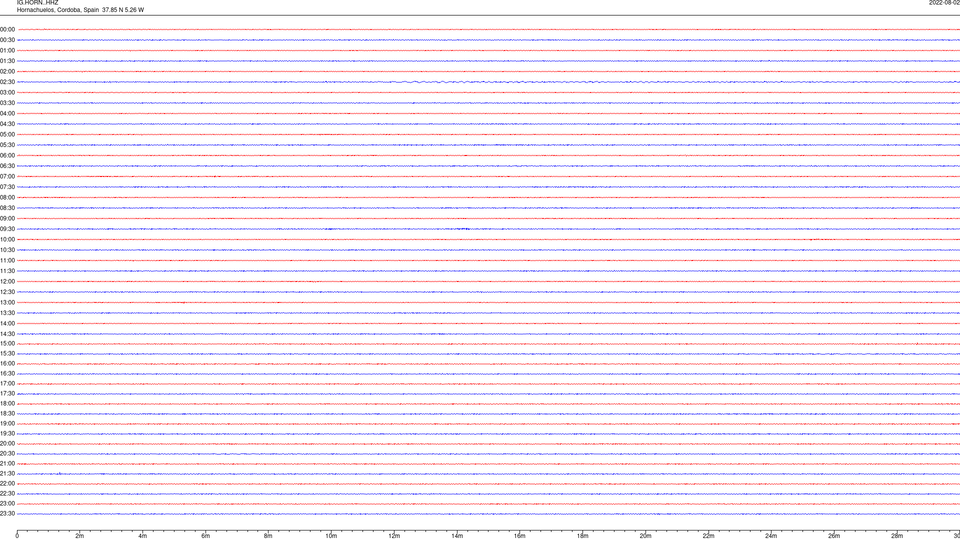Click the channel code 'IG.HORN..HHZ' header
The height and width of the screenshot is (540, 960).
pyautogui.click(x=37, y=2)
